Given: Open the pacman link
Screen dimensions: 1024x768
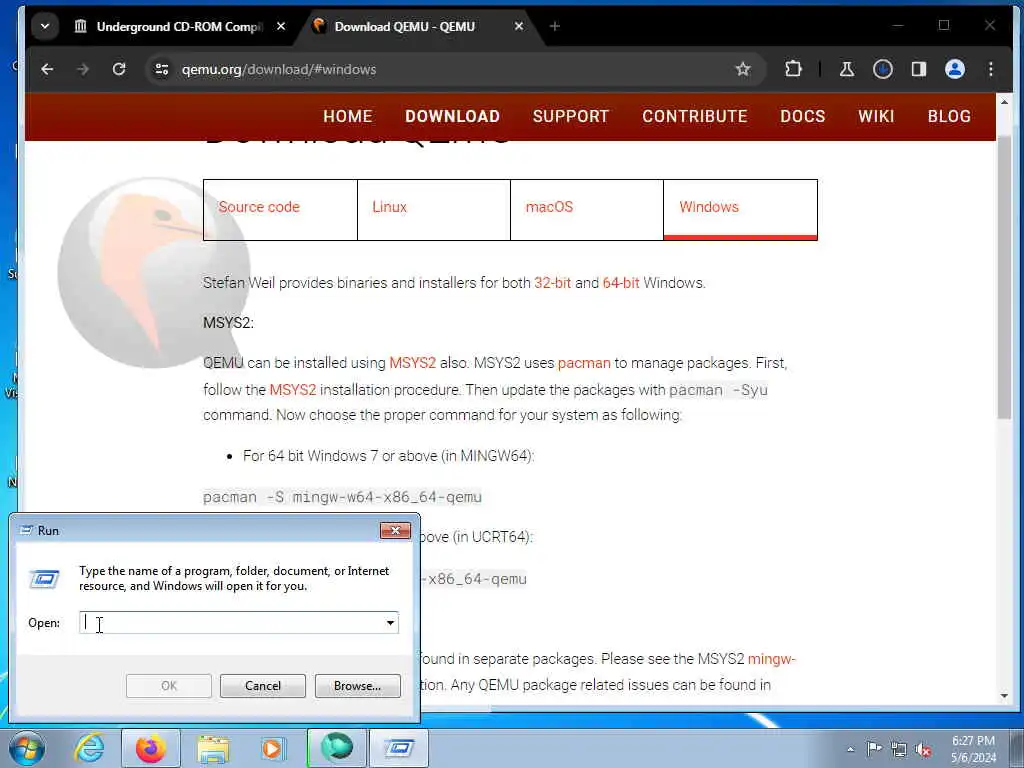Looking at the screenshot, I should 584,363.
